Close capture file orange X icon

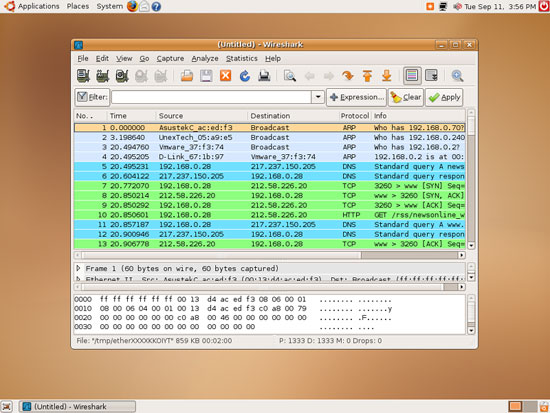[x=226, y=76]
